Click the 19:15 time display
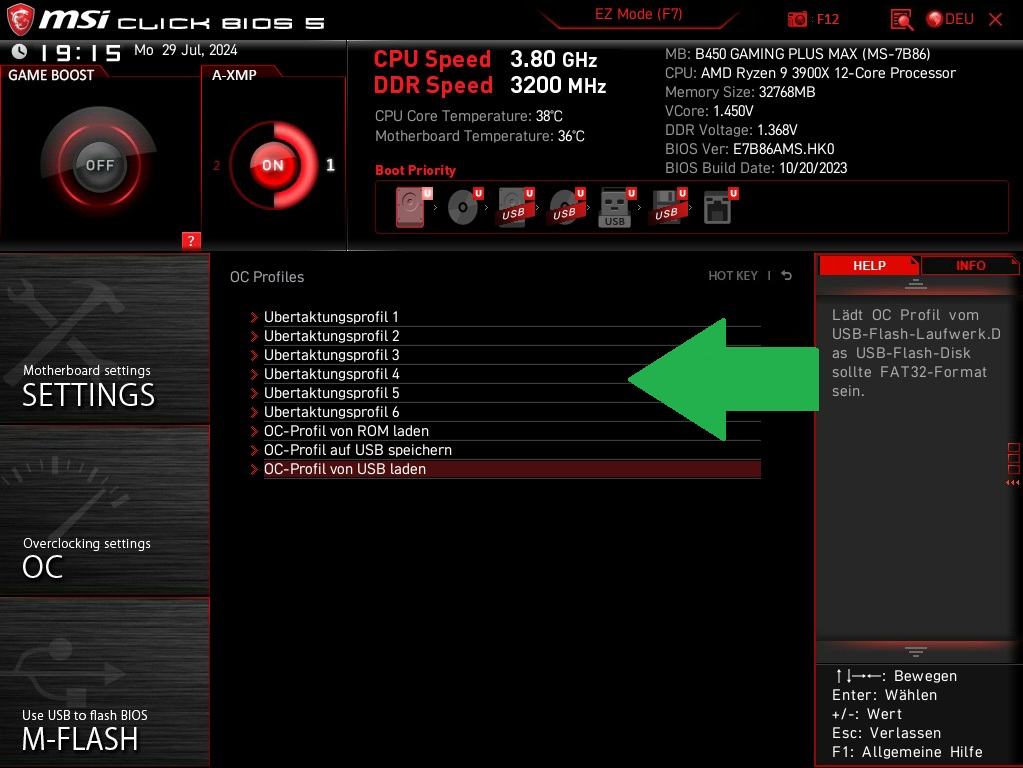 pos(80,53)
